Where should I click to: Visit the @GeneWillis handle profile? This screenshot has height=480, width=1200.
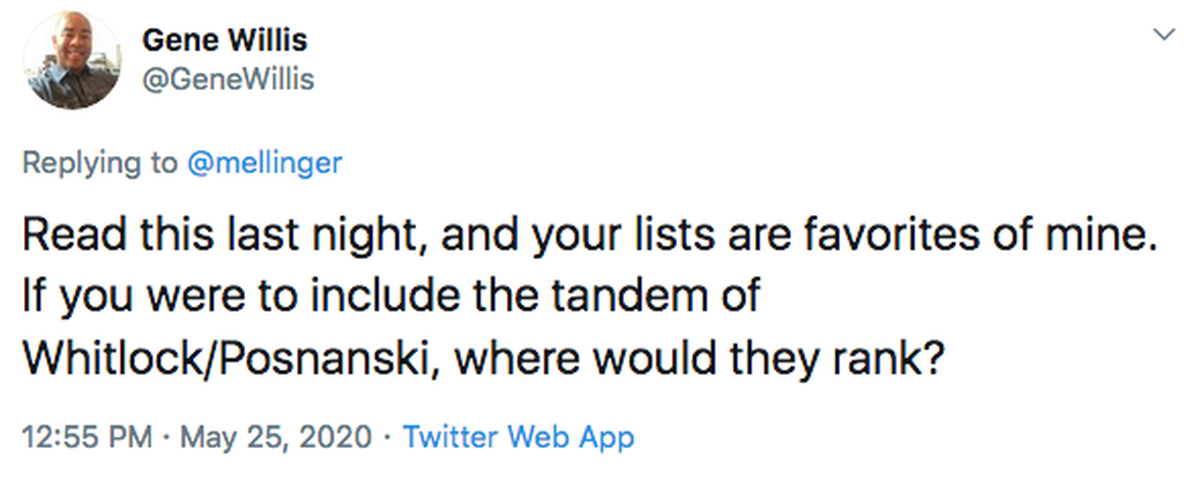tap(229, 79)
